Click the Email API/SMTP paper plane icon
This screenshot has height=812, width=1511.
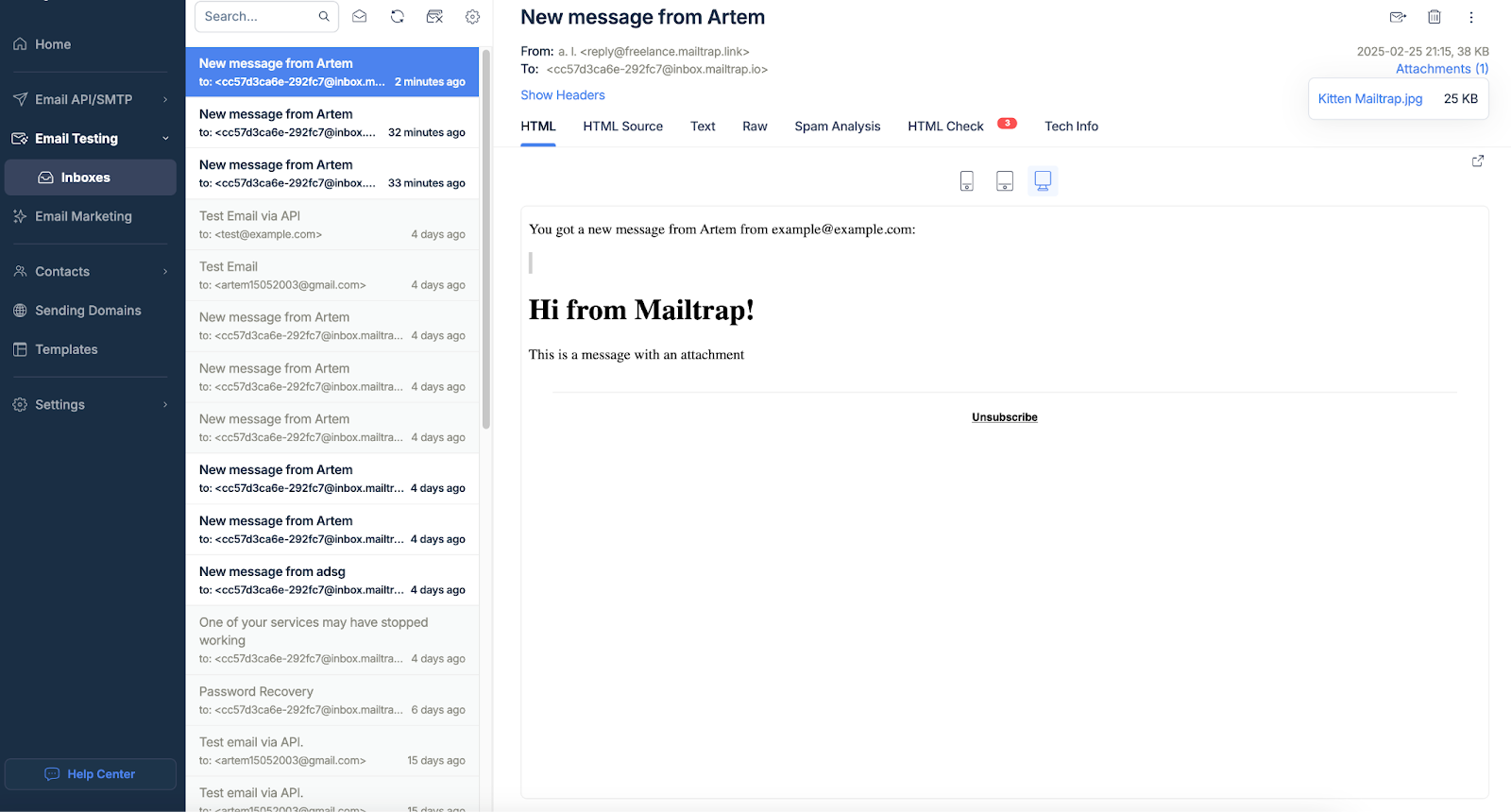point(20,99)
